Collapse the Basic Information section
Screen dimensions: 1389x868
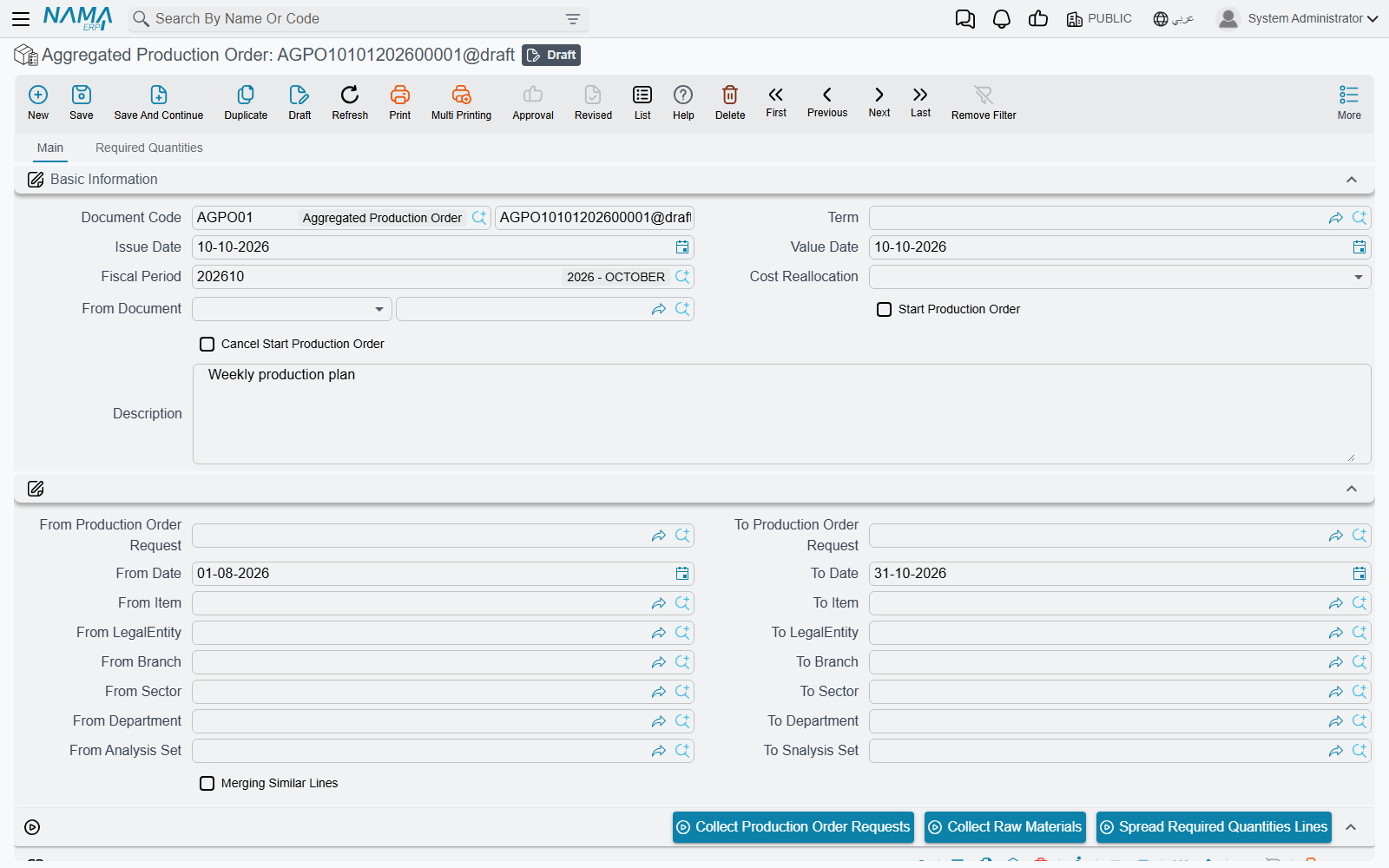1352,180
